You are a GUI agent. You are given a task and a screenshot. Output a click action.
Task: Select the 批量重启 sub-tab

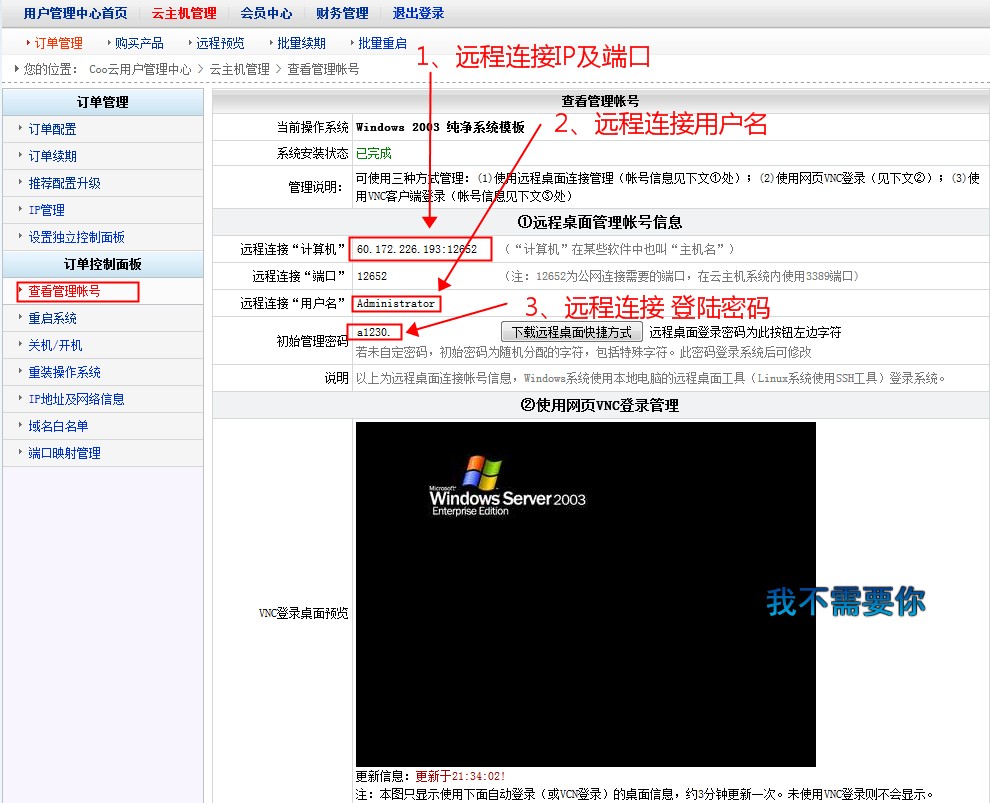[382, 43]
